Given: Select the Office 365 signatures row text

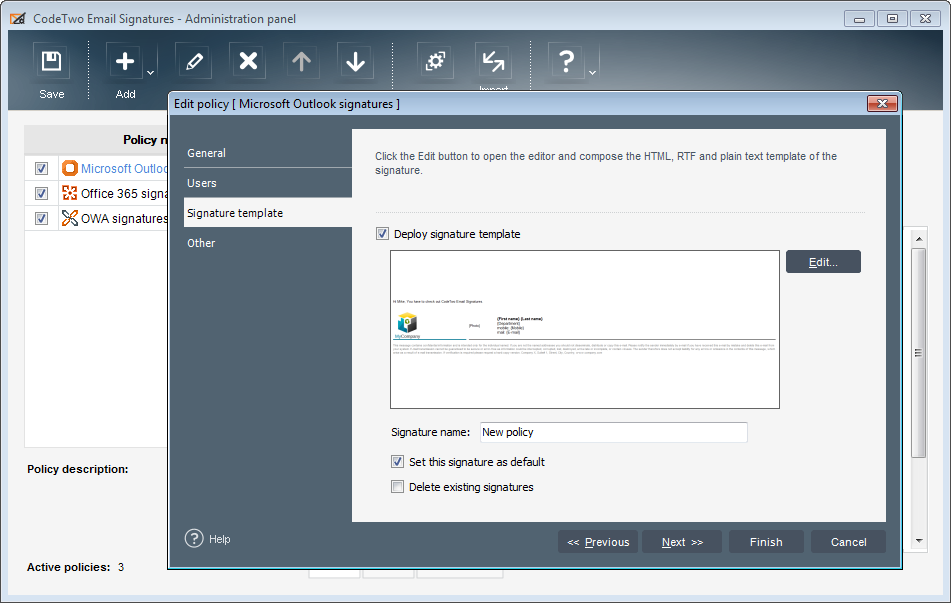Looking at the screenshot, I should 124,194.
